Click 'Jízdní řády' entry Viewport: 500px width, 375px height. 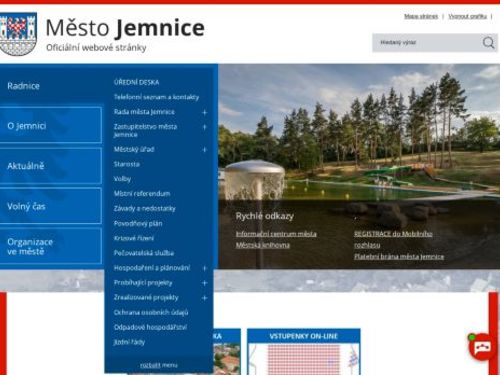pos(129,342)
